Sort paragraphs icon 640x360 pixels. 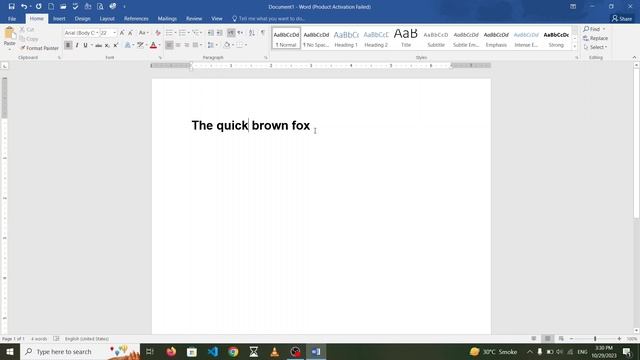click(x=252, y=33)
